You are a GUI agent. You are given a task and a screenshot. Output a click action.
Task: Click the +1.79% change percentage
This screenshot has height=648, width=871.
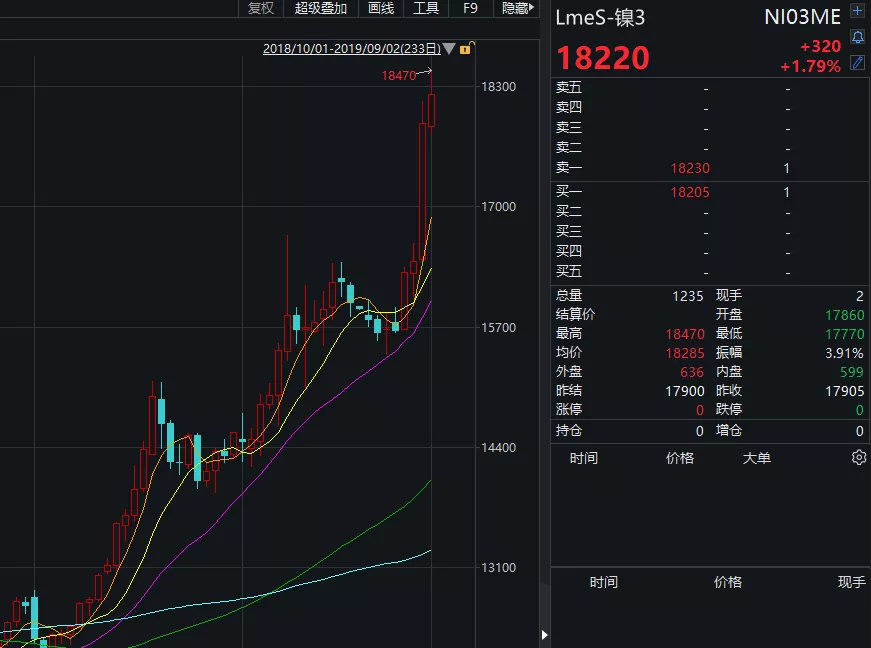(810, 67)
